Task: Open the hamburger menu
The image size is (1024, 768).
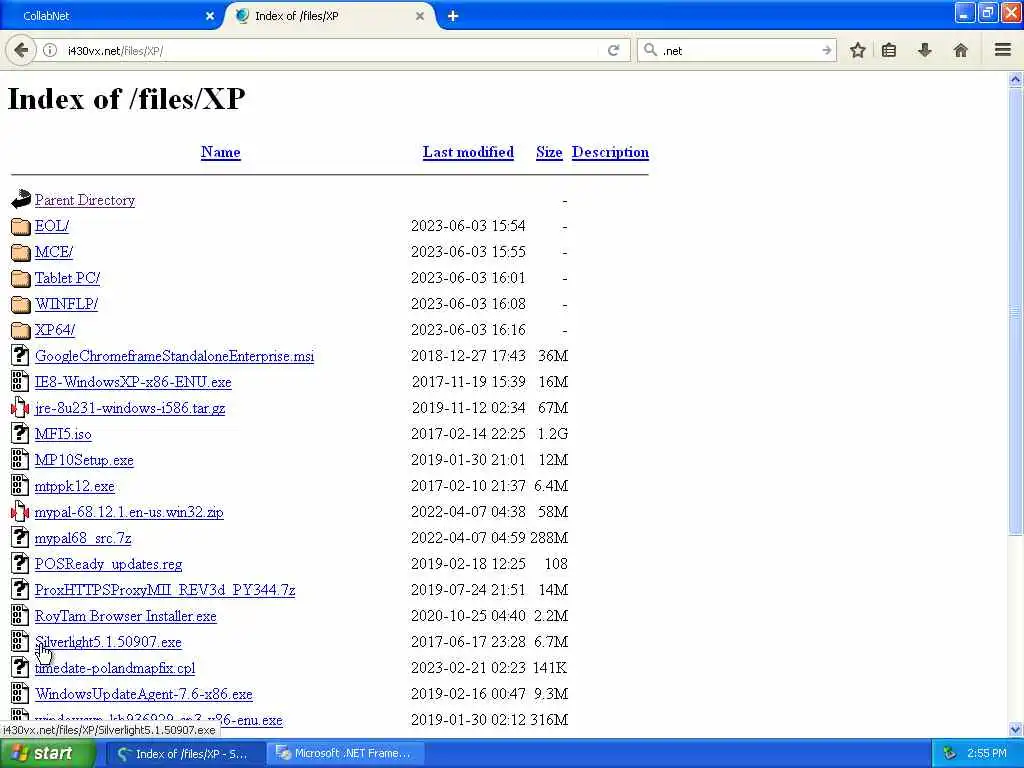Action: (x=1003, y=50)
